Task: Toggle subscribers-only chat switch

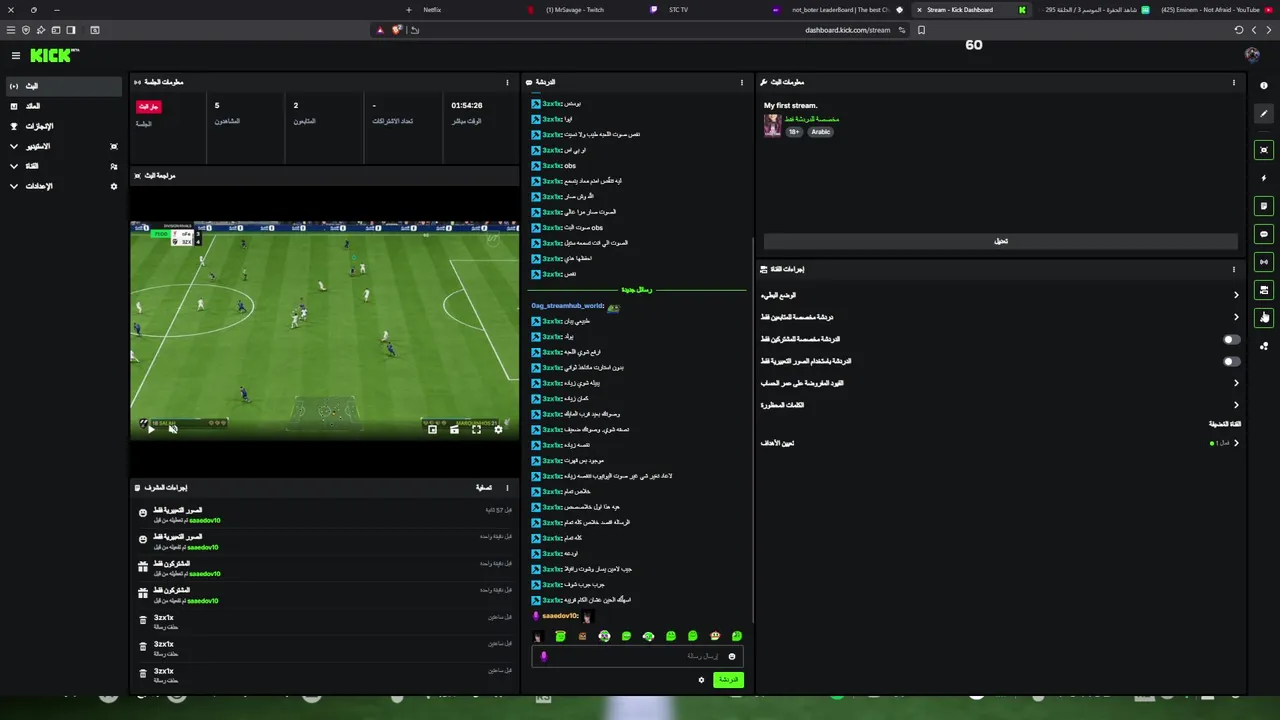Action: pos(1232,339)
